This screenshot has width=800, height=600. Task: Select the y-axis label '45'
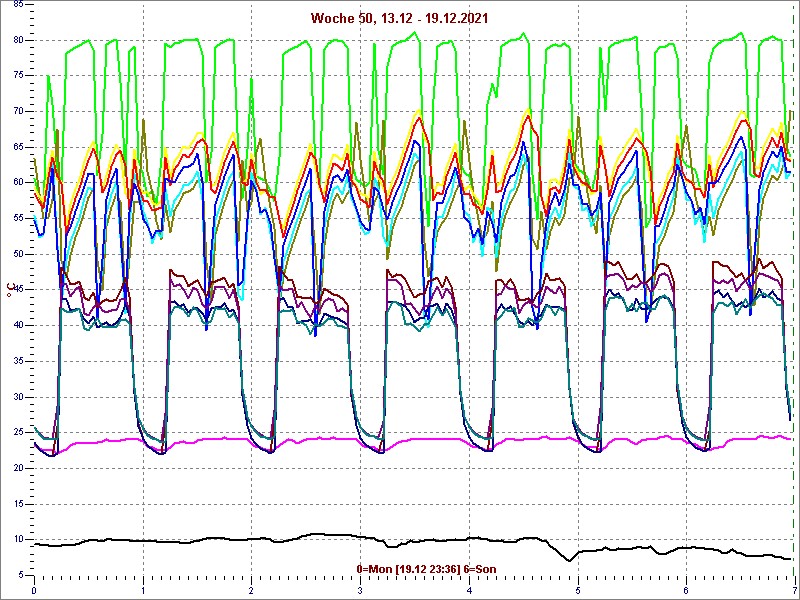point(18,290)
